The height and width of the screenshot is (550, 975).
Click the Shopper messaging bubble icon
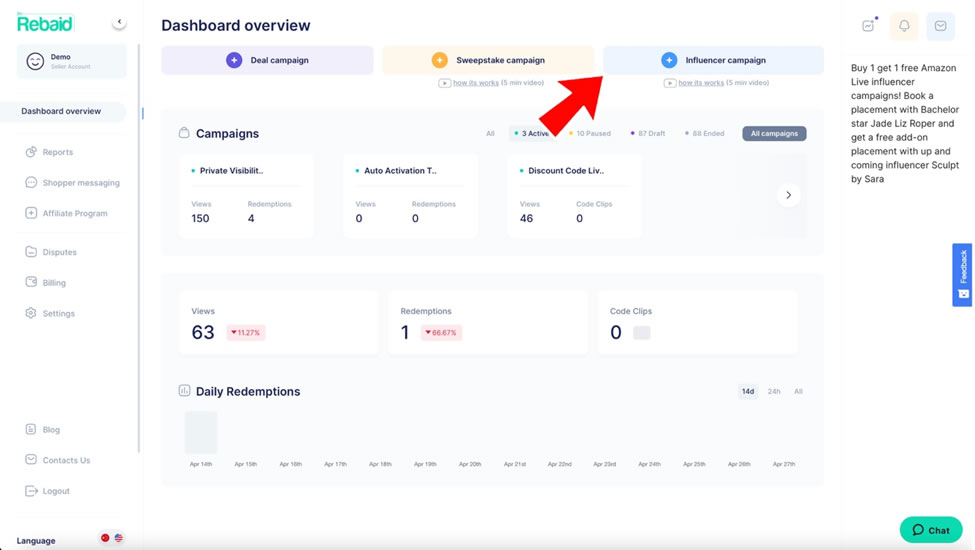[30, 182]
